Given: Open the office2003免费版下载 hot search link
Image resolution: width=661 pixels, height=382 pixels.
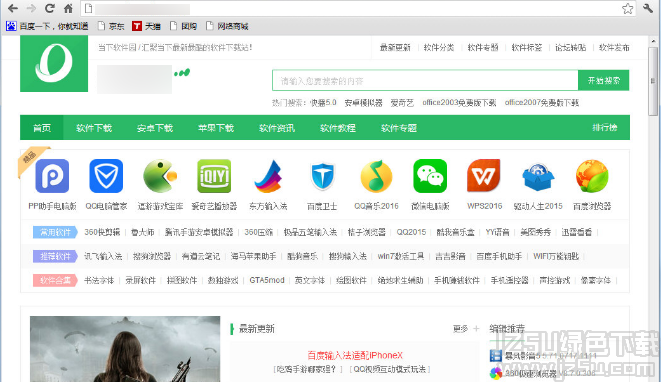Looking at the screenshot, I should tap(459, 102).
